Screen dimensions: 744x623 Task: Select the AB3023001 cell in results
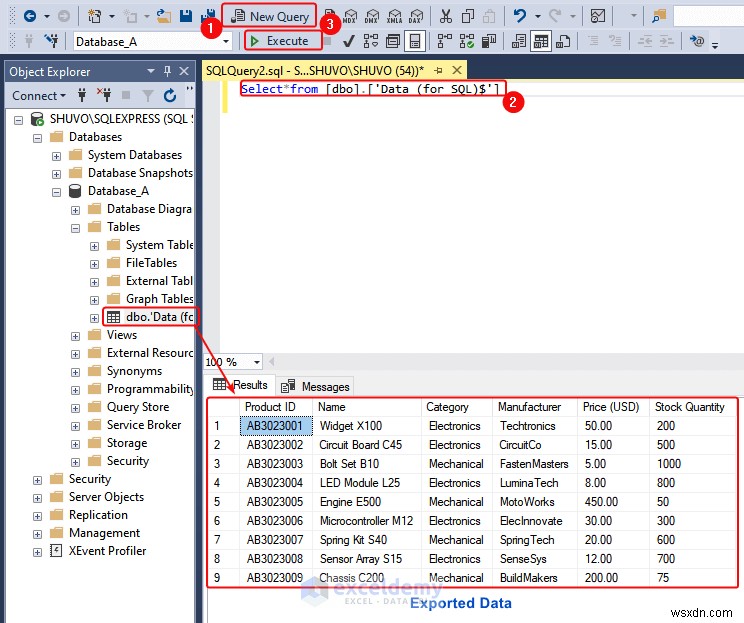pyautogui.click(x=276, y=426)
